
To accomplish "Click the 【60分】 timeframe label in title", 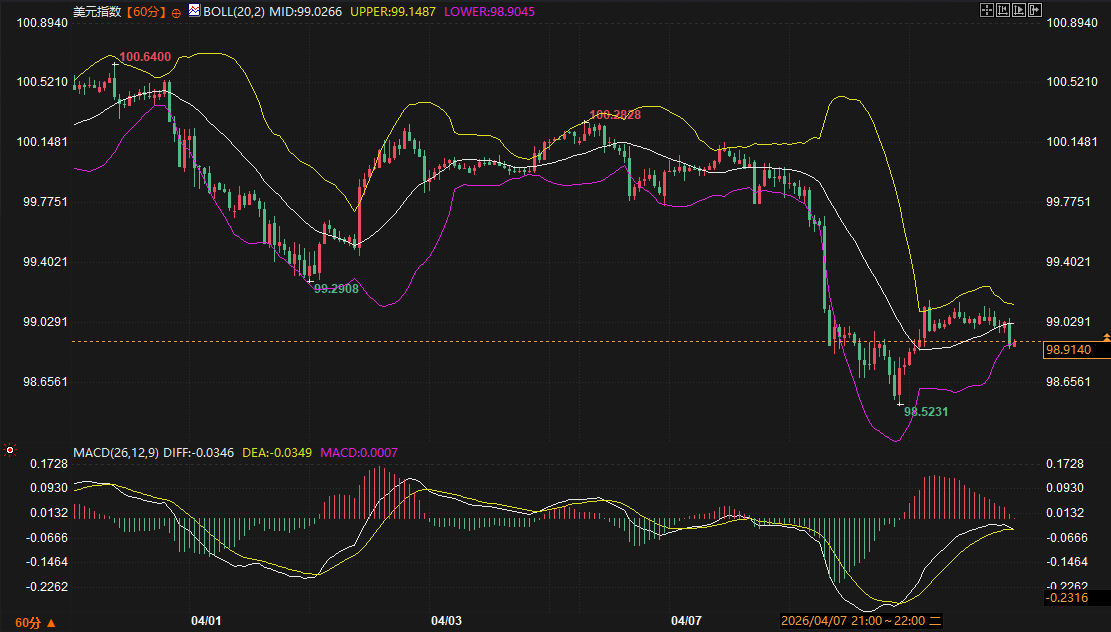I will click(x=147, y=12).
